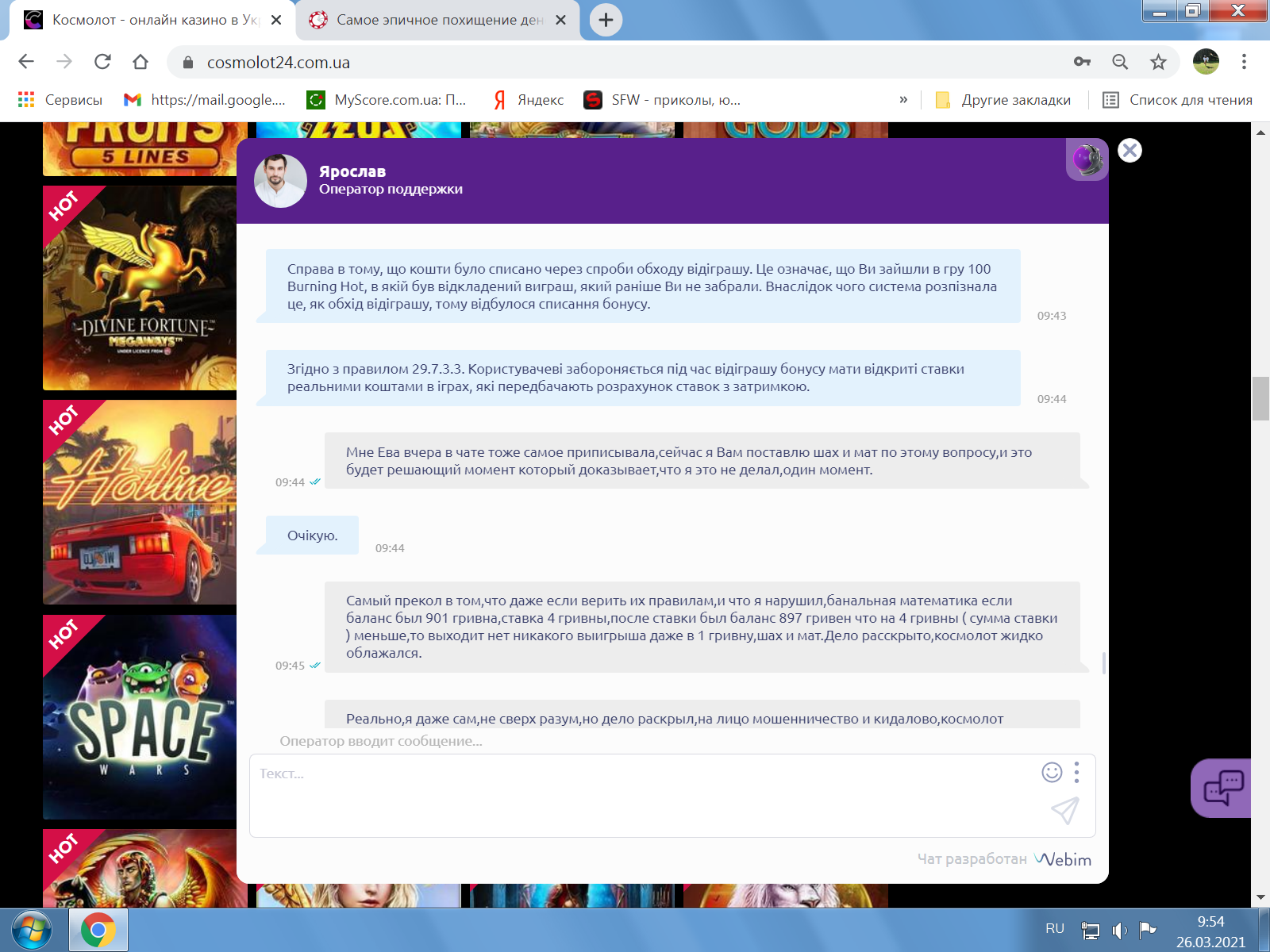Open the Fruits 5 Lines game

pyautogui.click(x=140, y=149)
